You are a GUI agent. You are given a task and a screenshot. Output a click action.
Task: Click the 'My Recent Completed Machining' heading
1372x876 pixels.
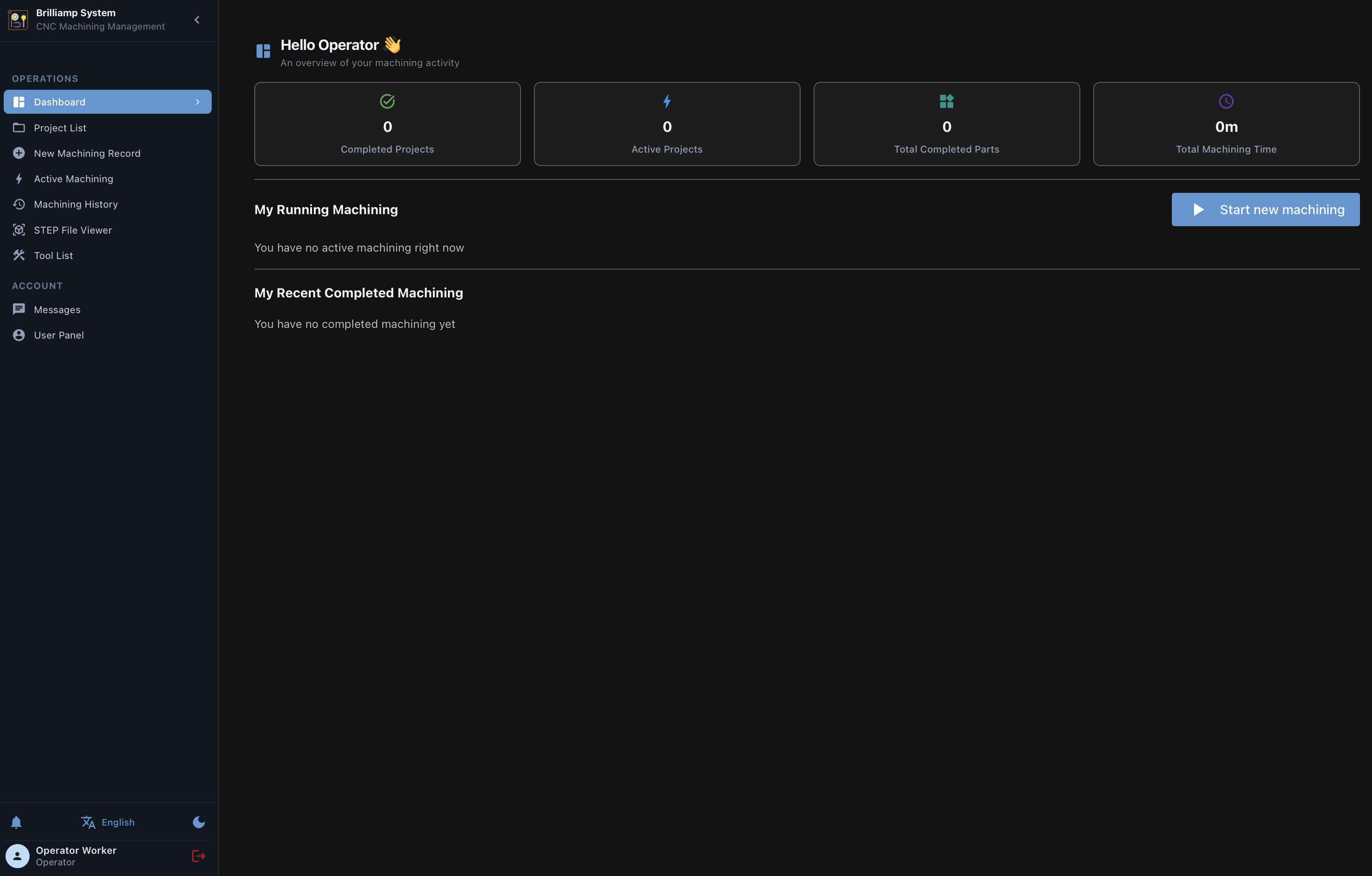coord(358,293)
